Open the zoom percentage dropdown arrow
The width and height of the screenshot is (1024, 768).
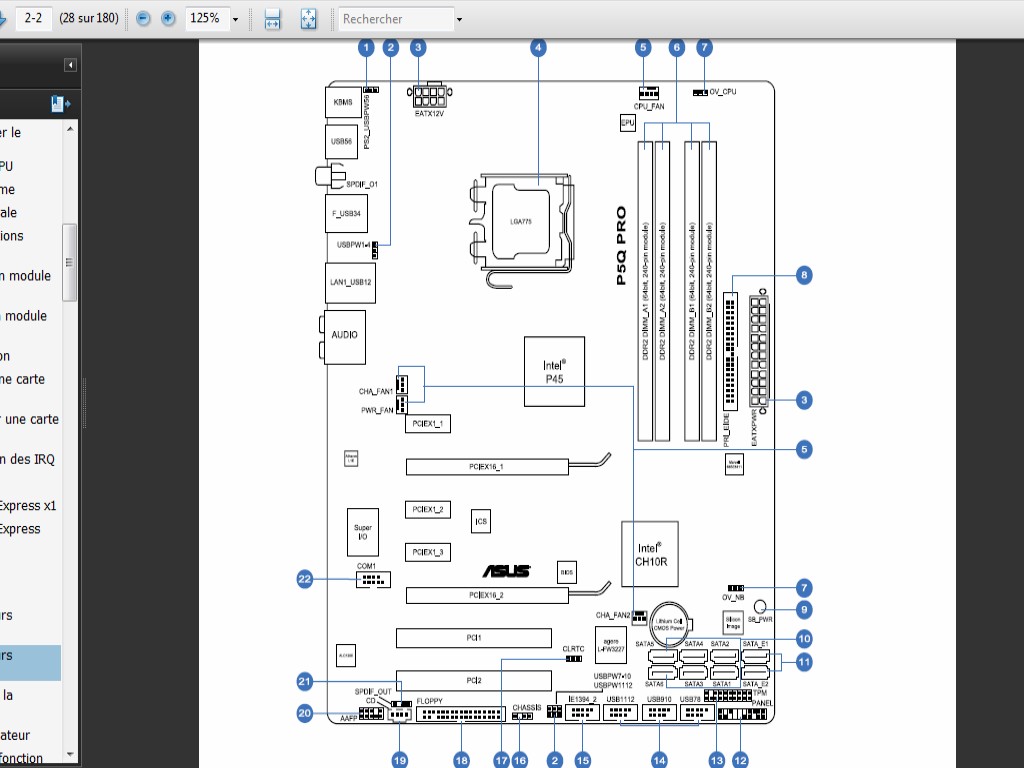[236, 20]
